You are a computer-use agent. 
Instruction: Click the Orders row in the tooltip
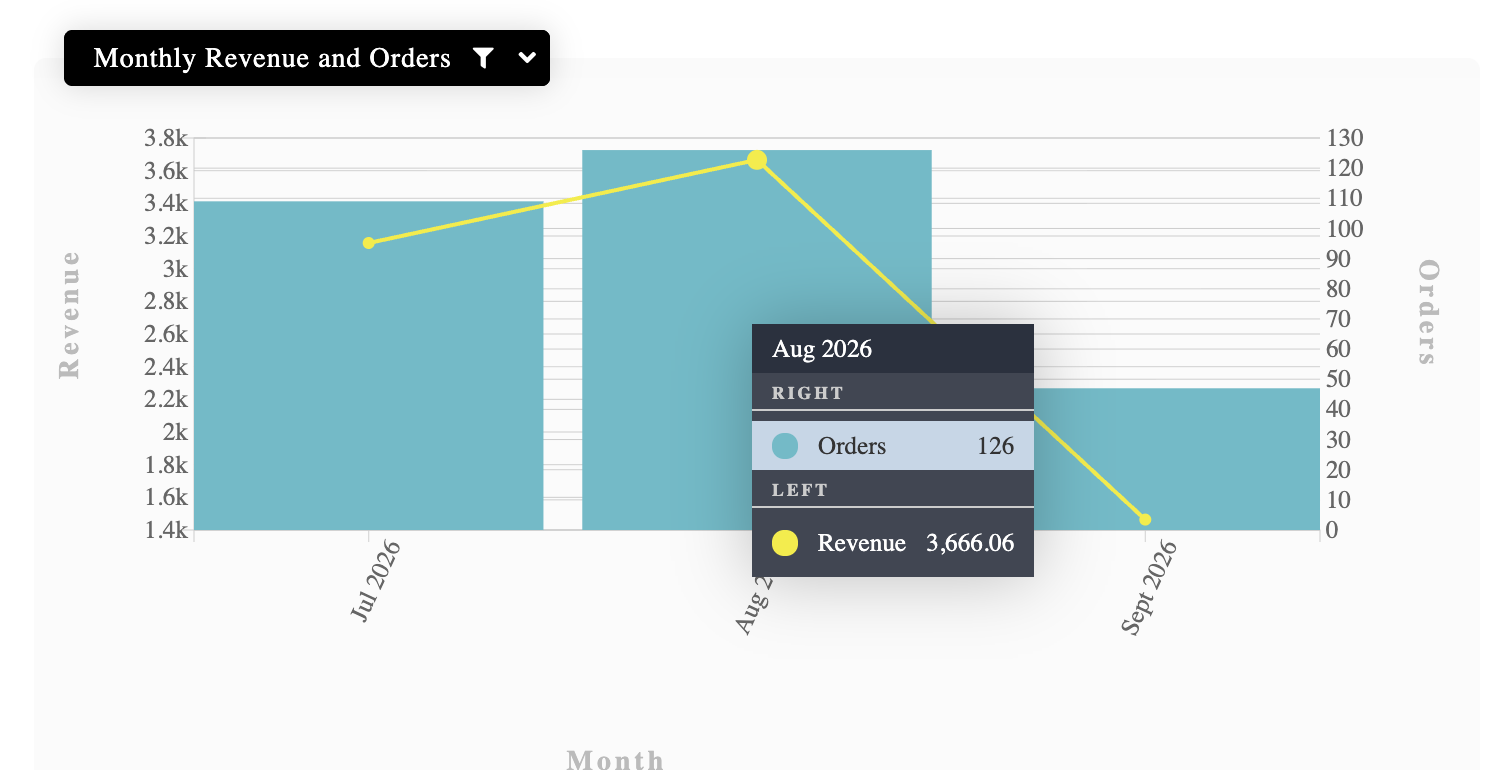point(893,446)
